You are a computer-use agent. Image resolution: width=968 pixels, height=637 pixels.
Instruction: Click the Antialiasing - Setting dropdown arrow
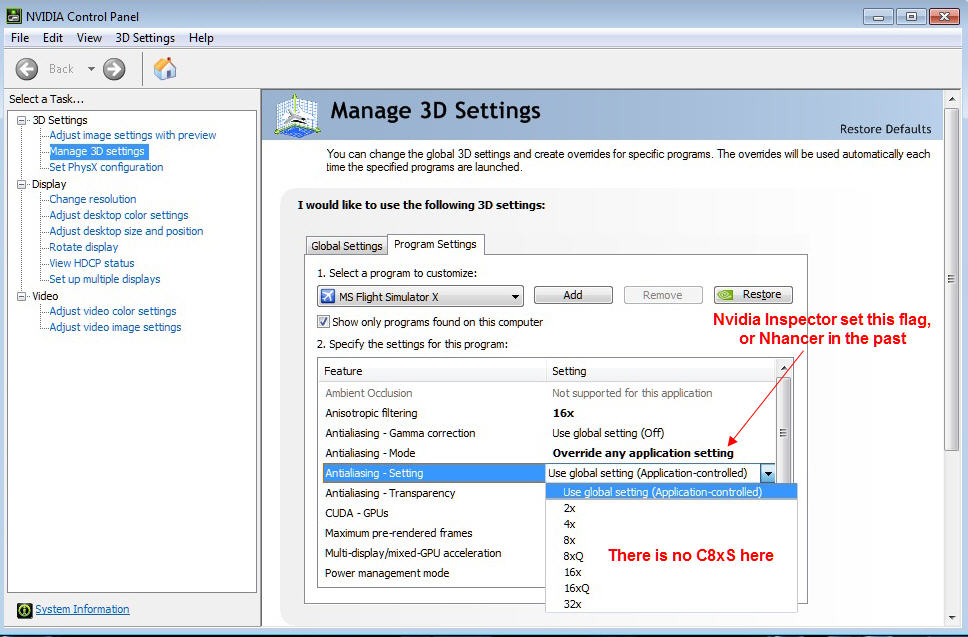point(767,473)
